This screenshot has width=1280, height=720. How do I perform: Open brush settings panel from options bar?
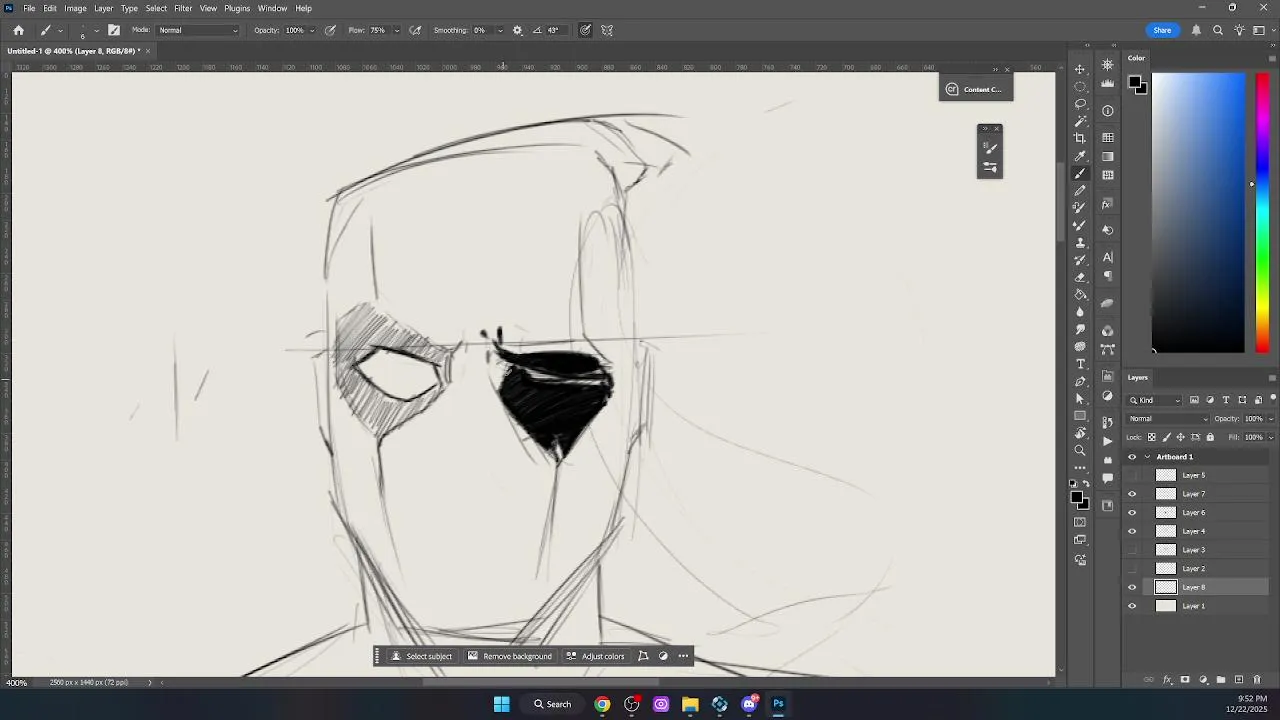(x=113, y=30)
